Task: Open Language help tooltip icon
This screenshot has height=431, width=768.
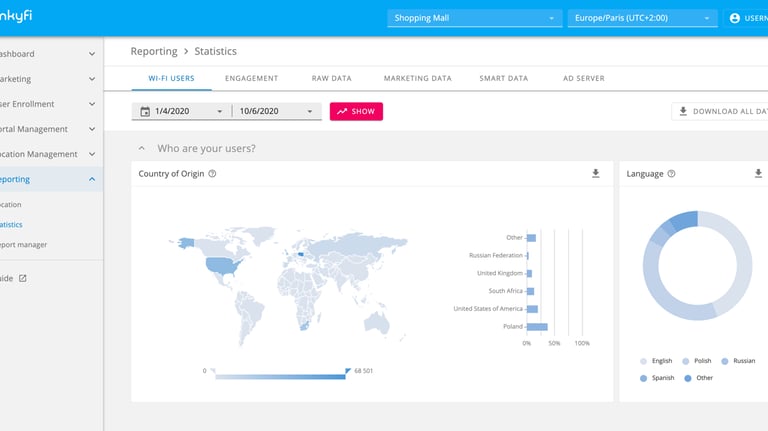Action: [x=671, y=174]
